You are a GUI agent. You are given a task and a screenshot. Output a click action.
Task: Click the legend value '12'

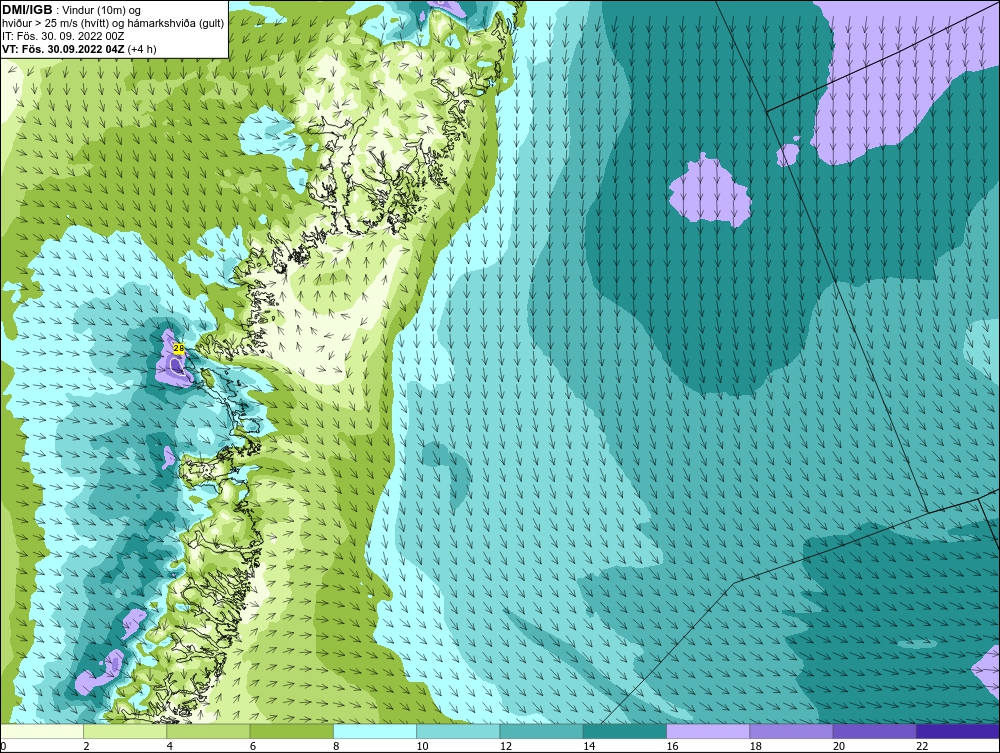point(506,747)
